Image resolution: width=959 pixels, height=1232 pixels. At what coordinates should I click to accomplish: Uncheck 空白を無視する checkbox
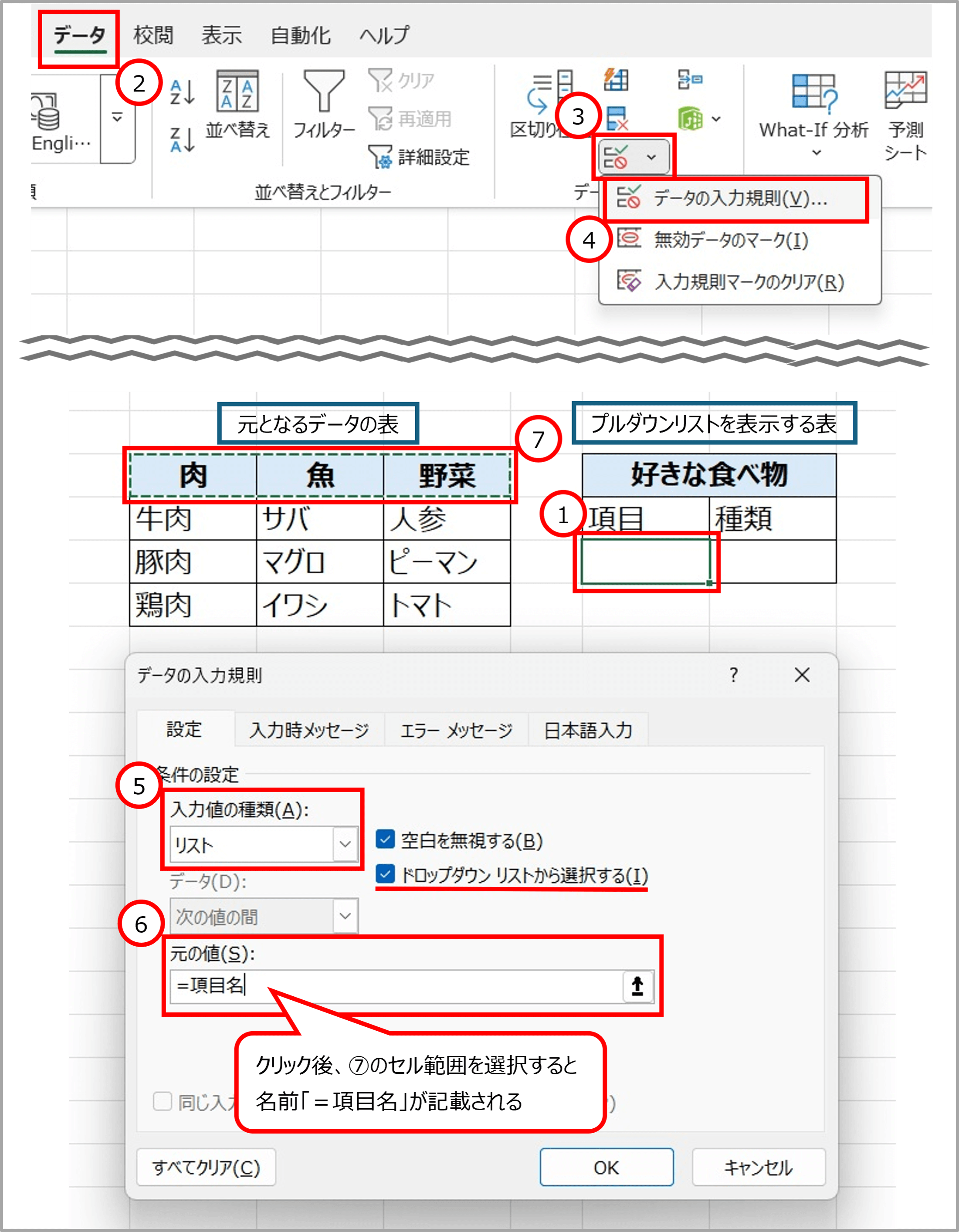[x=385, y=839]
